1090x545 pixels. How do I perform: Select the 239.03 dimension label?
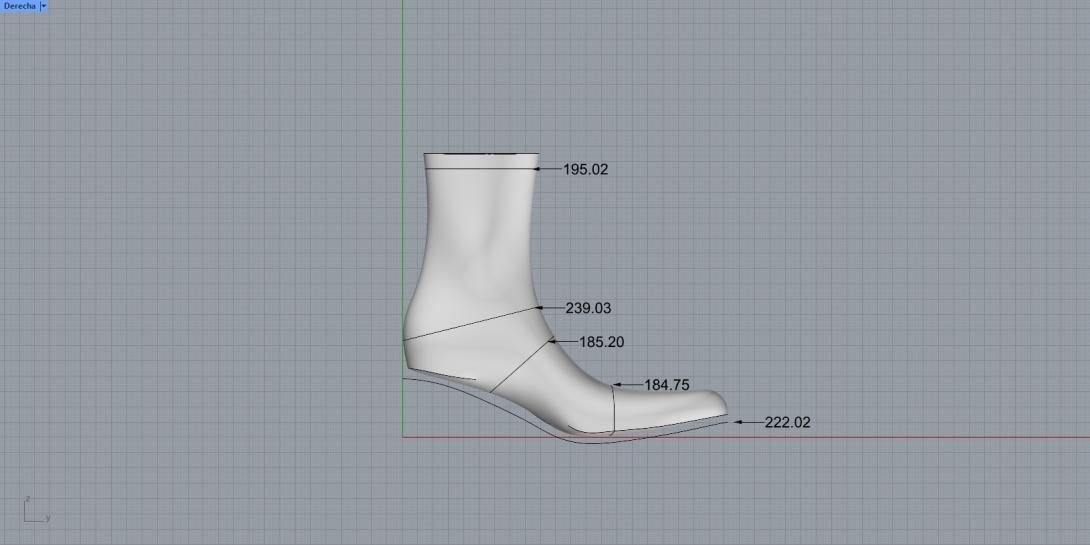[x=588, y=308]
